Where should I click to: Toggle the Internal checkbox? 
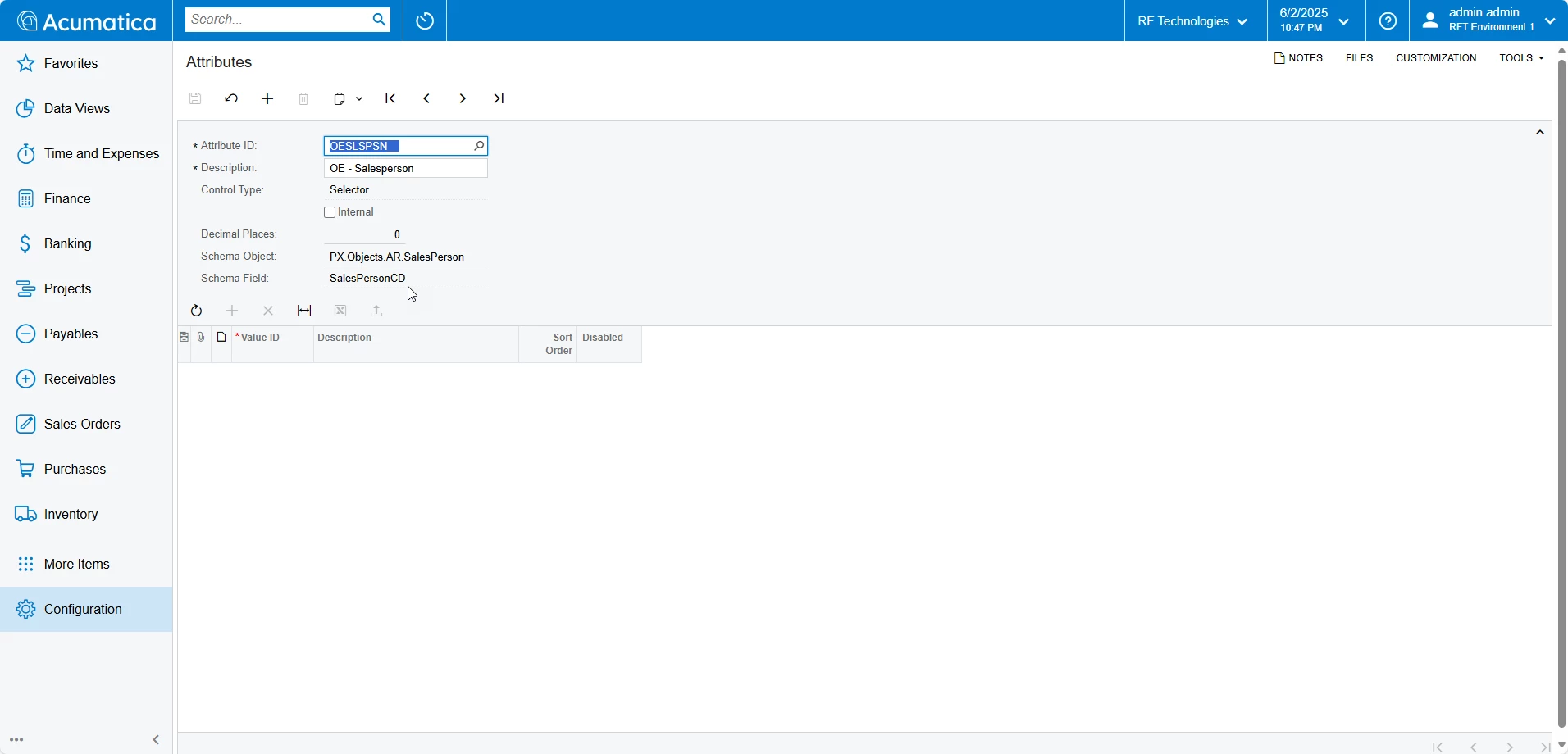coord(330,212)
